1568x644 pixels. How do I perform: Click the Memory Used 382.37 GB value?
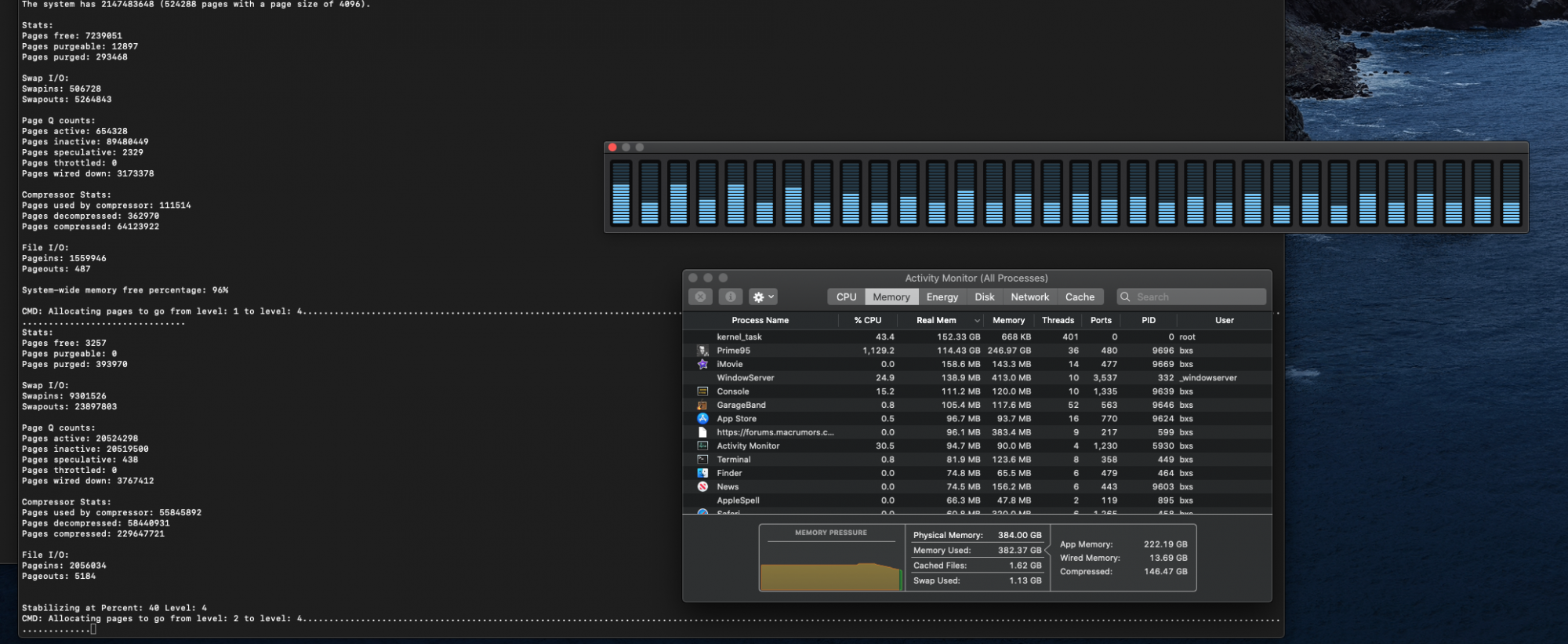click(x=1019, y=550)
